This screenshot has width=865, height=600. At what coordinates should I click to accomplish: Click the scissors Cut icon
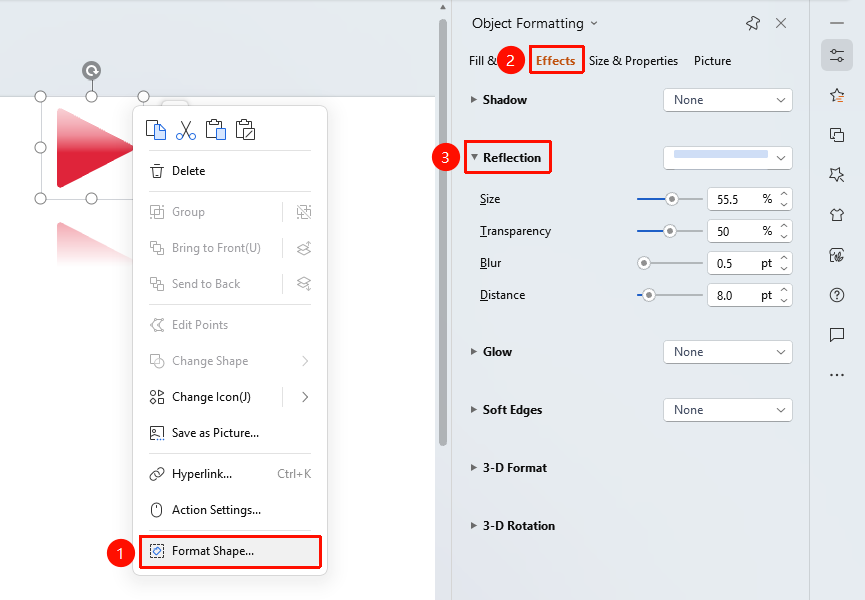tap(186, 130)
